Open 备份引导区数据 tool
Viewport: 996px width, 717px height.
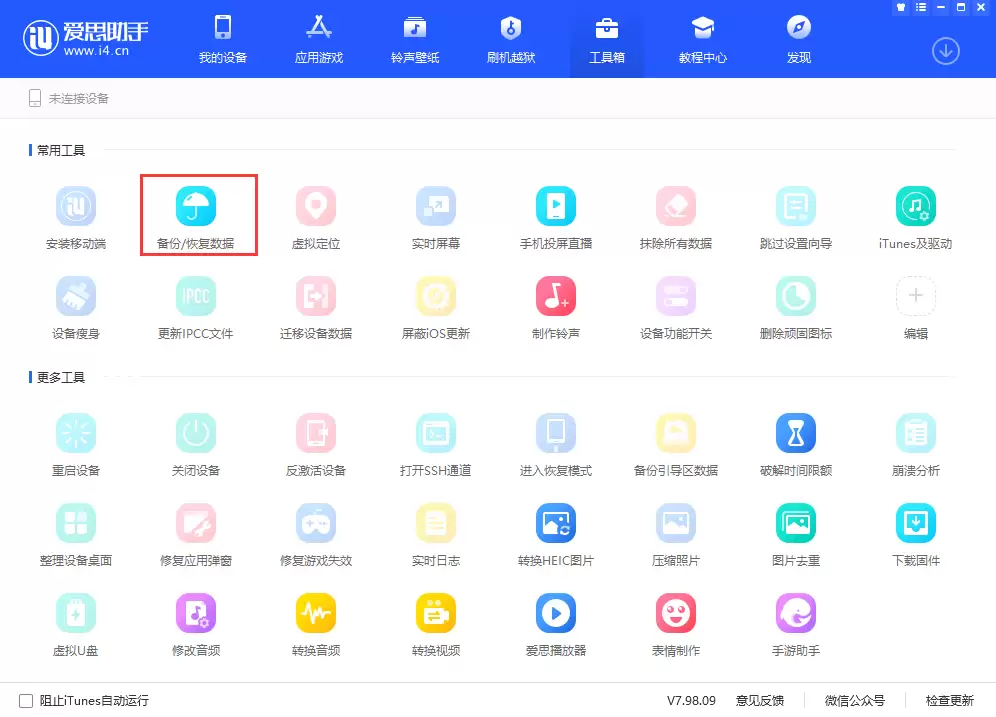676,445
